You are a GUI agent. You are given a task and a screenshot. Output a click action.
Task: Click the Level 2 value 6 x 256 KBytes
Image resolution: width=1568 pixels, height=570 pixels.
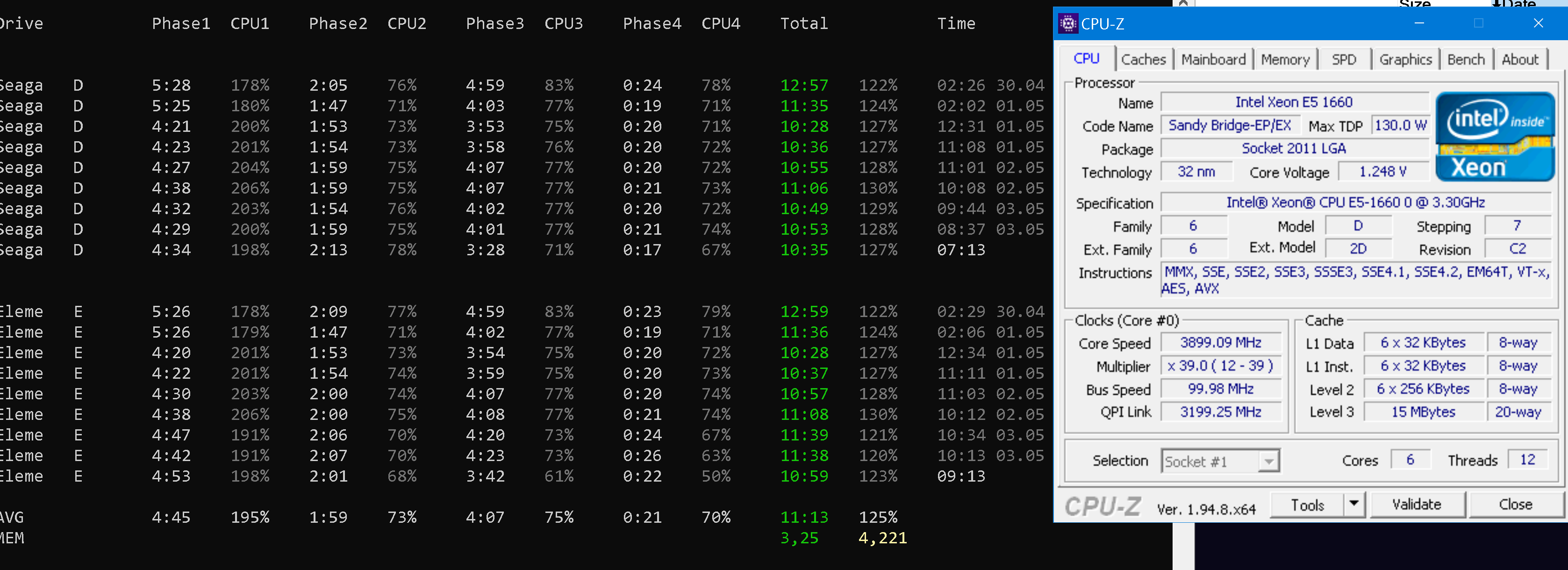tap(1423, 389)
